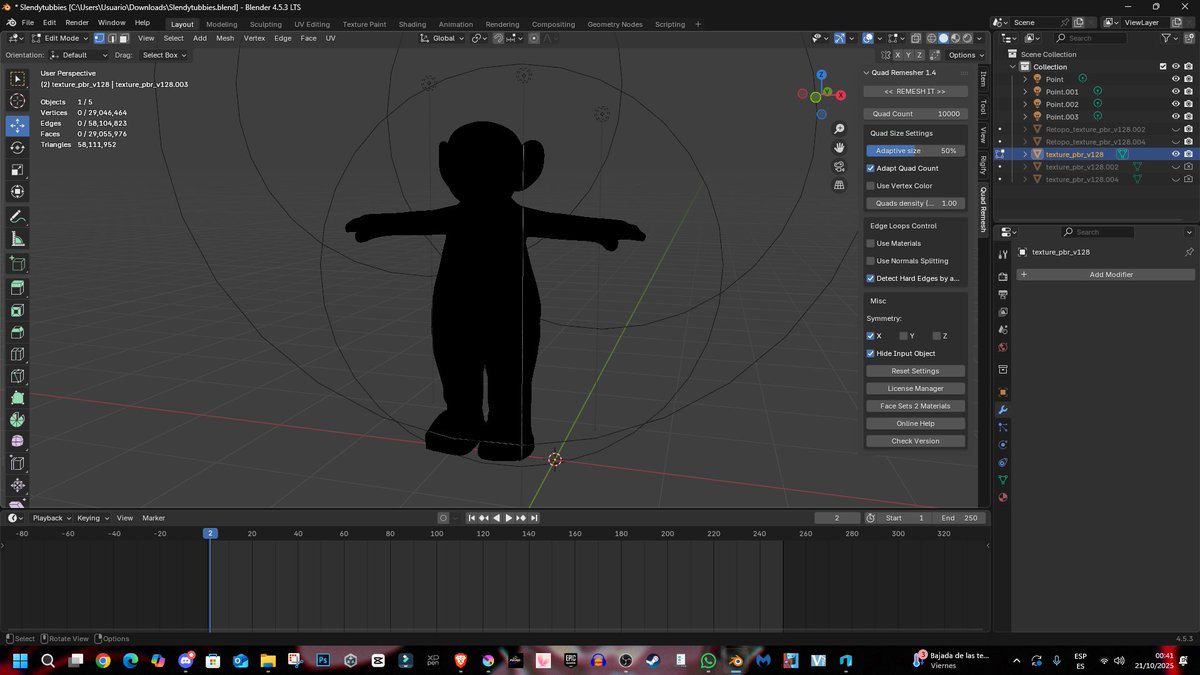The image size is (1200, 675).
Task: Toggle camera view icon in viewport
Action: coord(840,167)
